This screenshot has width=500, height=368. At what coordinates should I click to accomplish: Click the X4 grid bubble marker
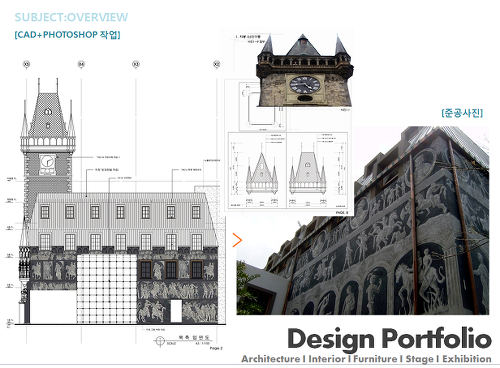pyautogui.click(x=81, y=64)
